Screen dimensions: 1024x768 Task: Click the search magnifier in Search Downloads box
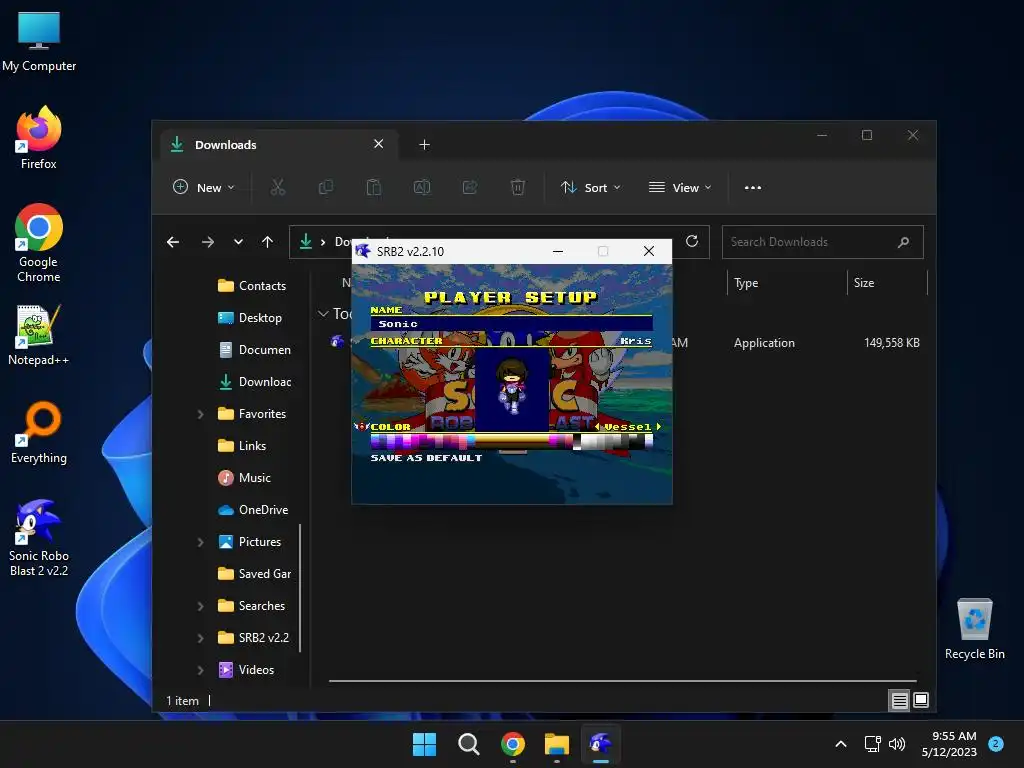pos(904,242)
